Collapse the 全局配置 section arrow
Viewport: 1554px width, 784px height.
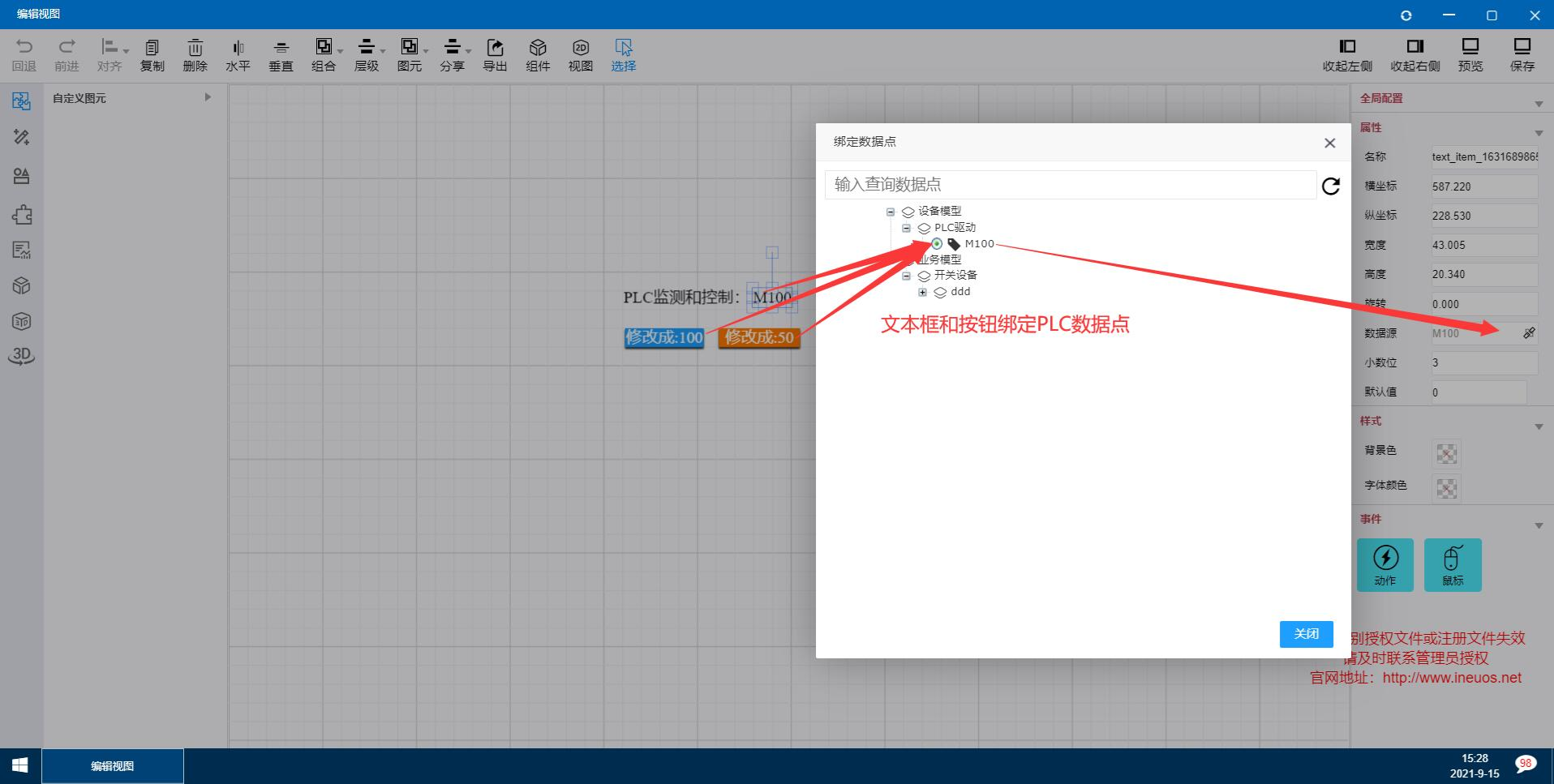coord(1539,104)
